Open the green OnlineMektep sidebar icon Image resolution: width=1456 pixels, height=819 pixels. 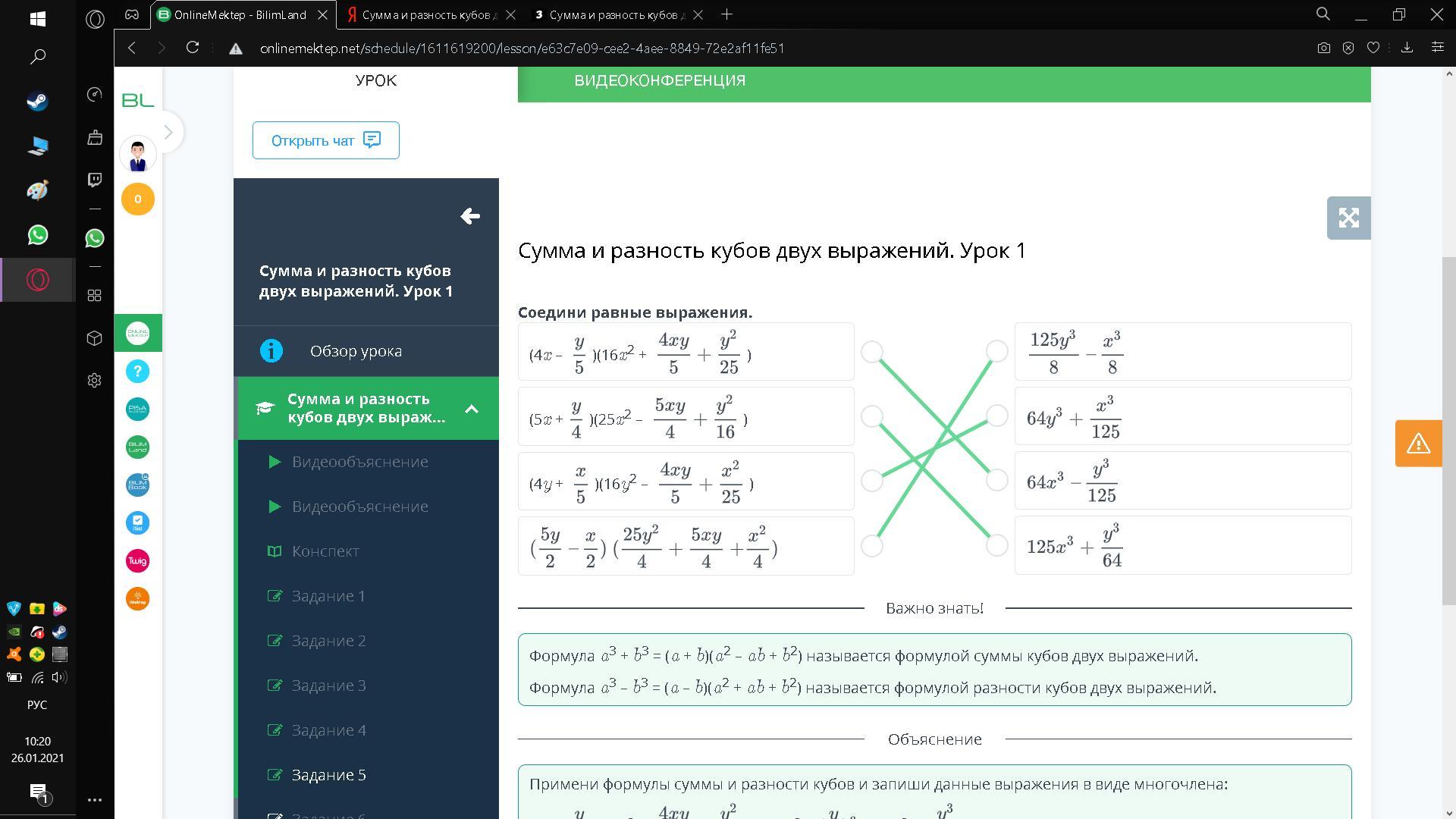pyautogui.click(x=138, y=334)
